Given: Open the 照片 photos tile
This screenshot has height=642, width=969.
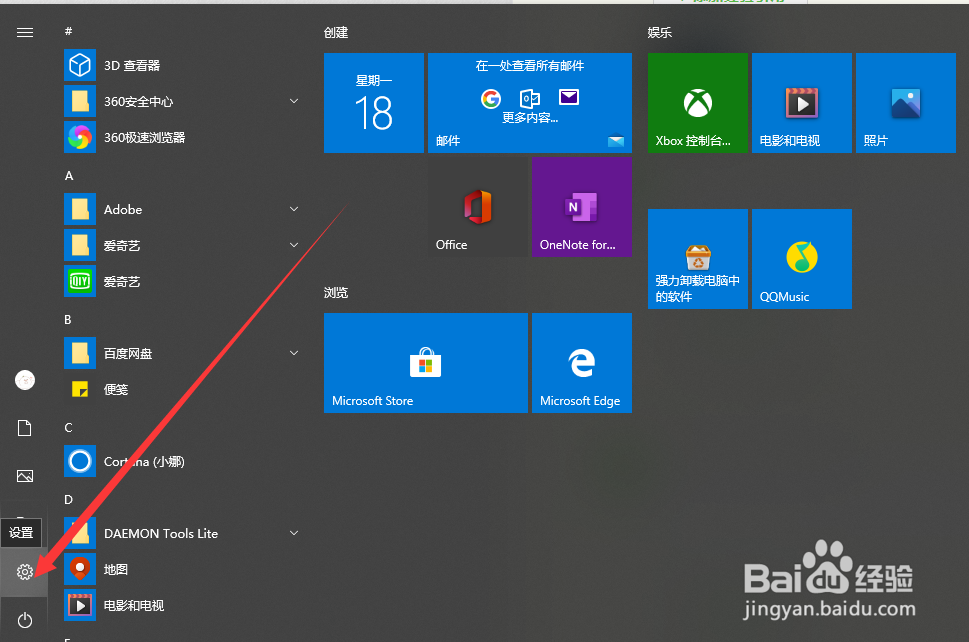Looking at the screenshot, I should (x=906, y=103).
